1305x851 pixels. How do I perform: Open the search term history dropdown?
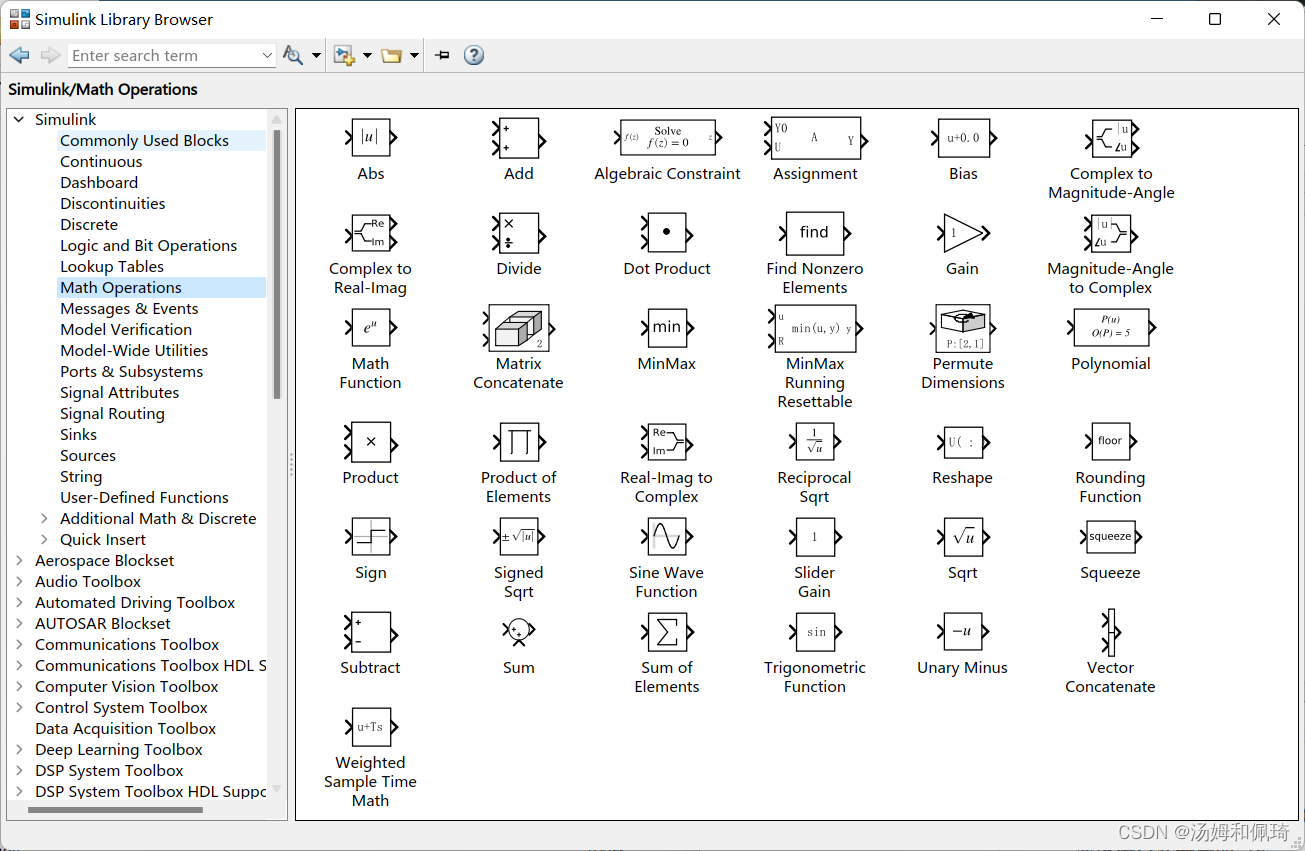click(266, 56)
